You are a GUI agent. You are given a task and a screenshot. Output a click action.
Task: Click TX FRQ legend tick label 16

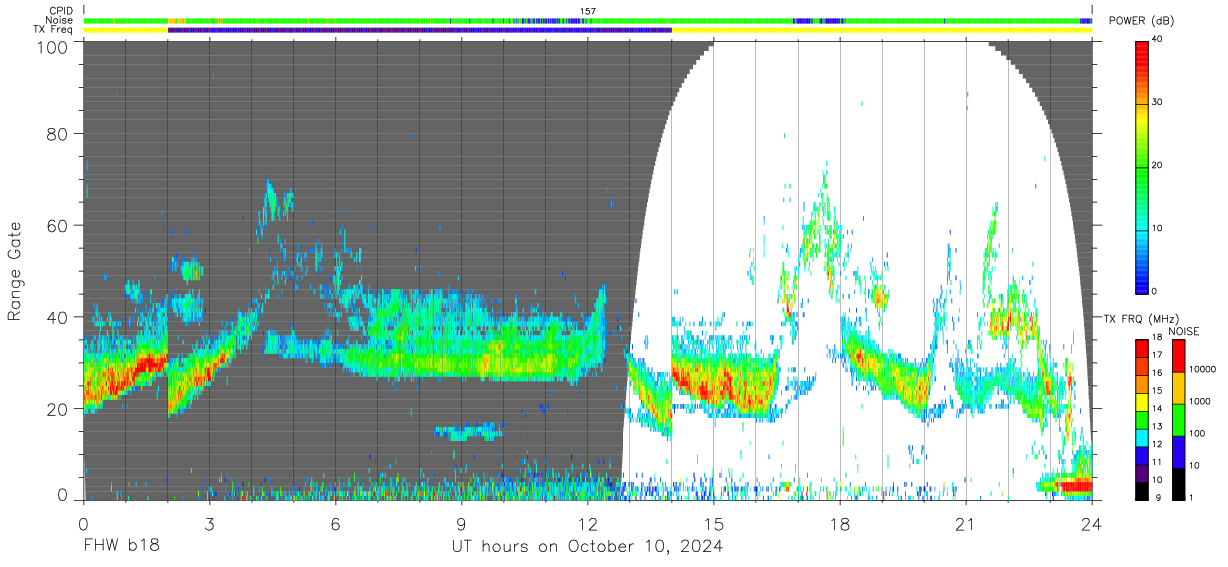(x=1158, y=373)
